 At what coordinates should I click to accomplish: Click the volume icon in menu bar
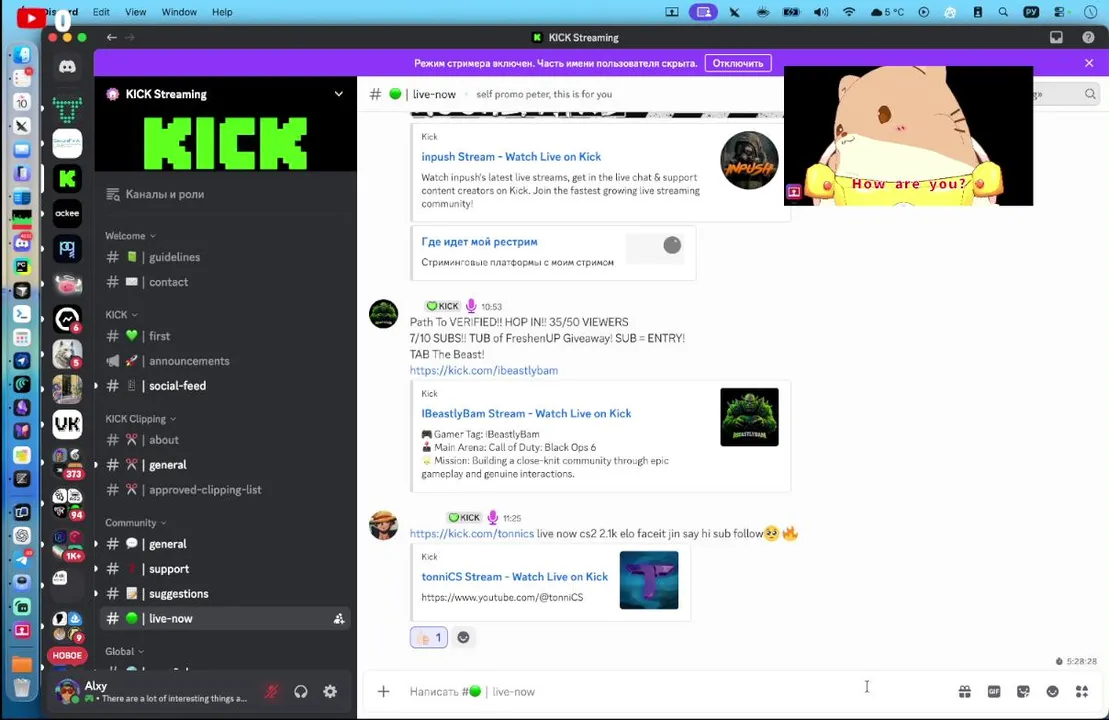click(820, 12)
